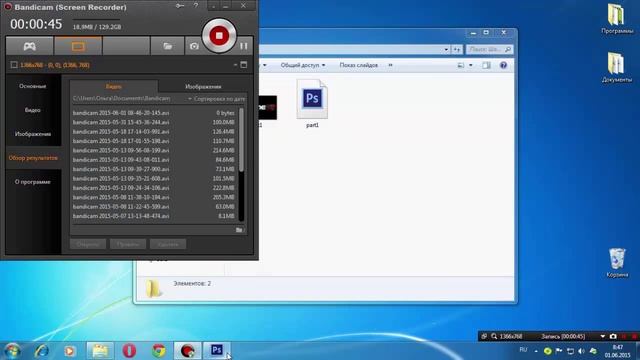Switch to Photoshop from the taskbar

(x=217, y=350)
